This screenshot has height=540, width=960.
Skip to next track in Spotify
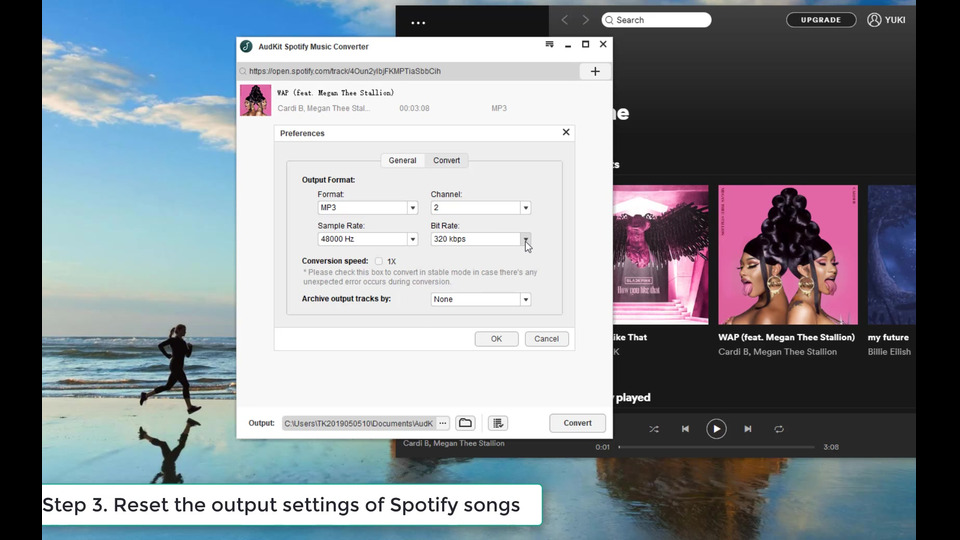coord(748,429)
